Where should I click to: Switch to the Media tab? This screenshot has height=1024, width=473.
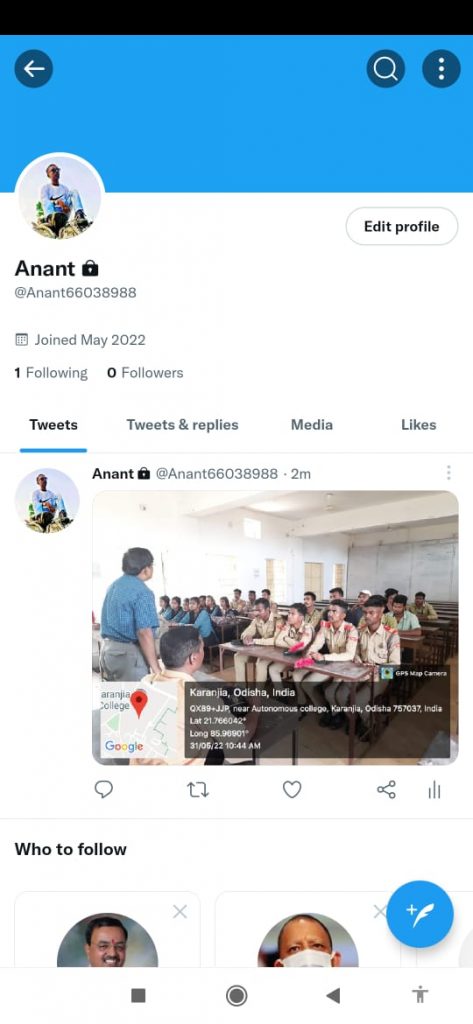click(x=312, y=425)
